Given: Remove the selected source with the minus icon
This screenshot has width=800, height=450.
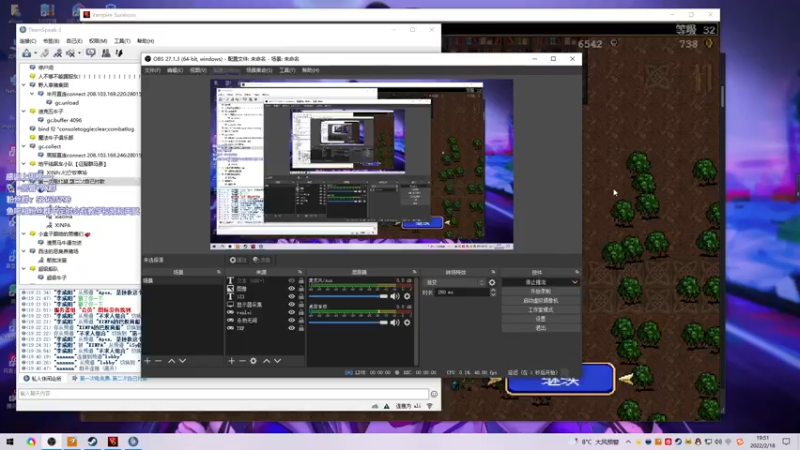Looking at the screenshot, I should 242,361.
